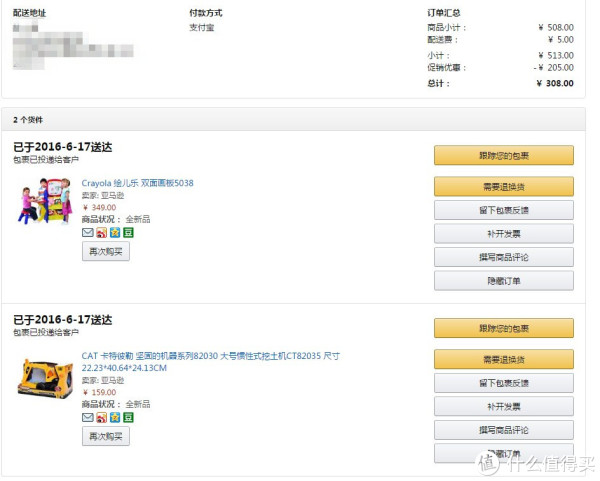
Task: Write a review via 撰写商品评论 for Crayola
Action: 504,257
